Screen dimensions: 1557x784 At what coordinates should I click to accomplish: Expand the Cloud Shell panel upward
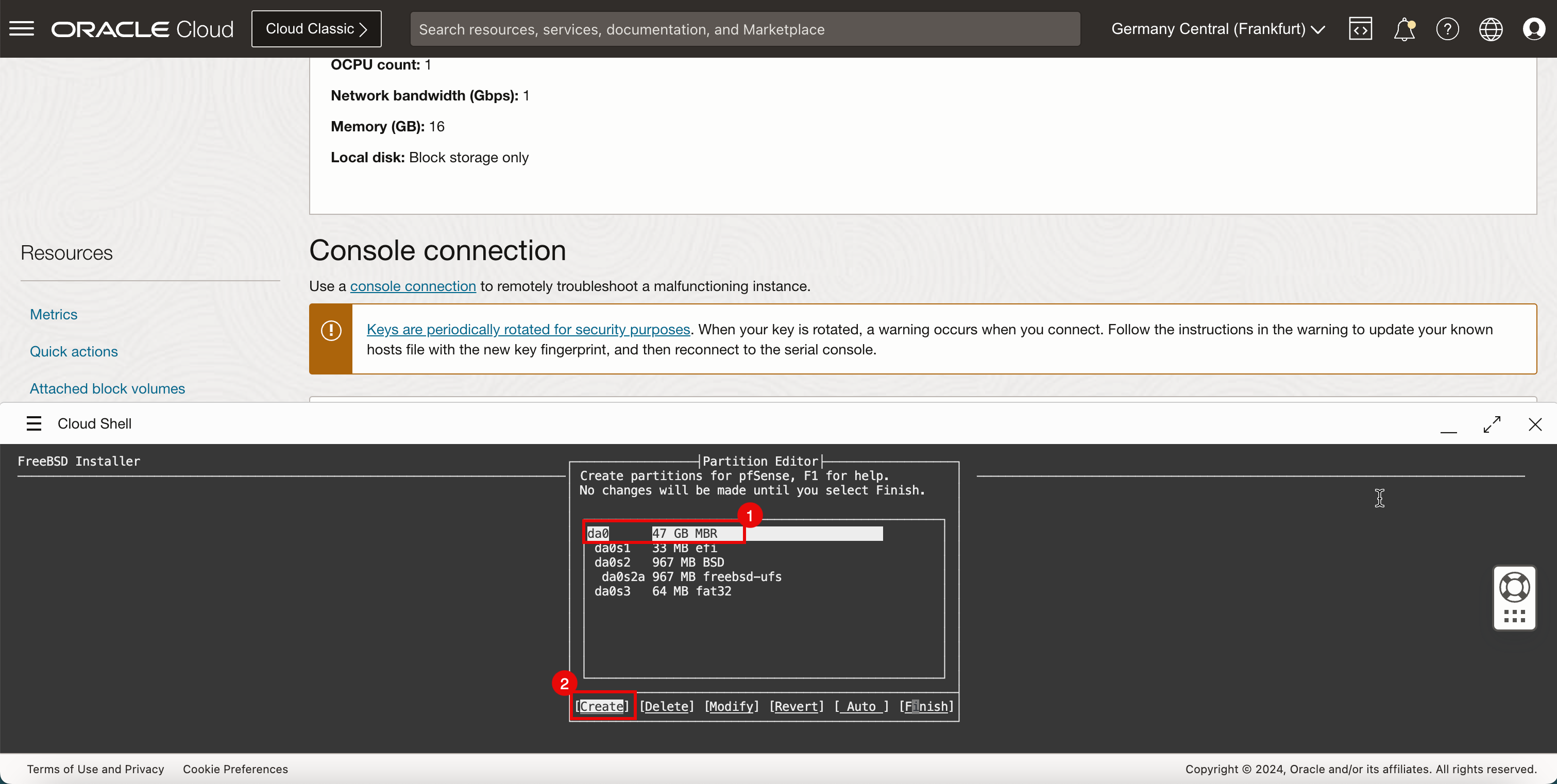1492,423
